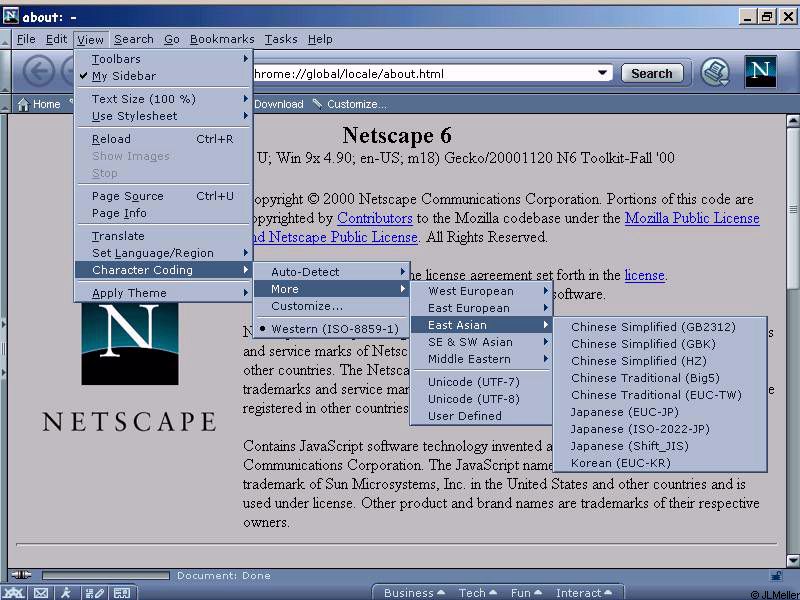This screenshot has height=600, width=800.
Task: Open Composer icon in the component bar
Action: (95, 593)
